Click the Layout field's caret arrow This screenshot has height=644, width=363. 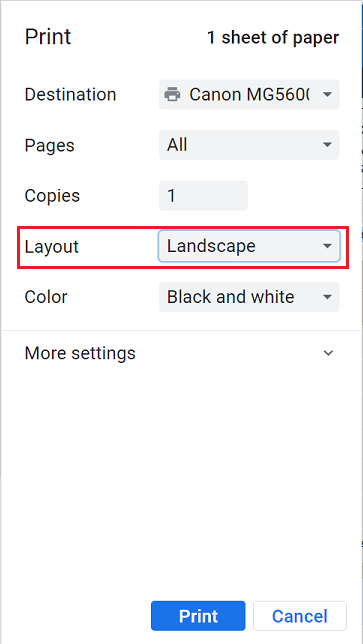(x=327, y=246)
